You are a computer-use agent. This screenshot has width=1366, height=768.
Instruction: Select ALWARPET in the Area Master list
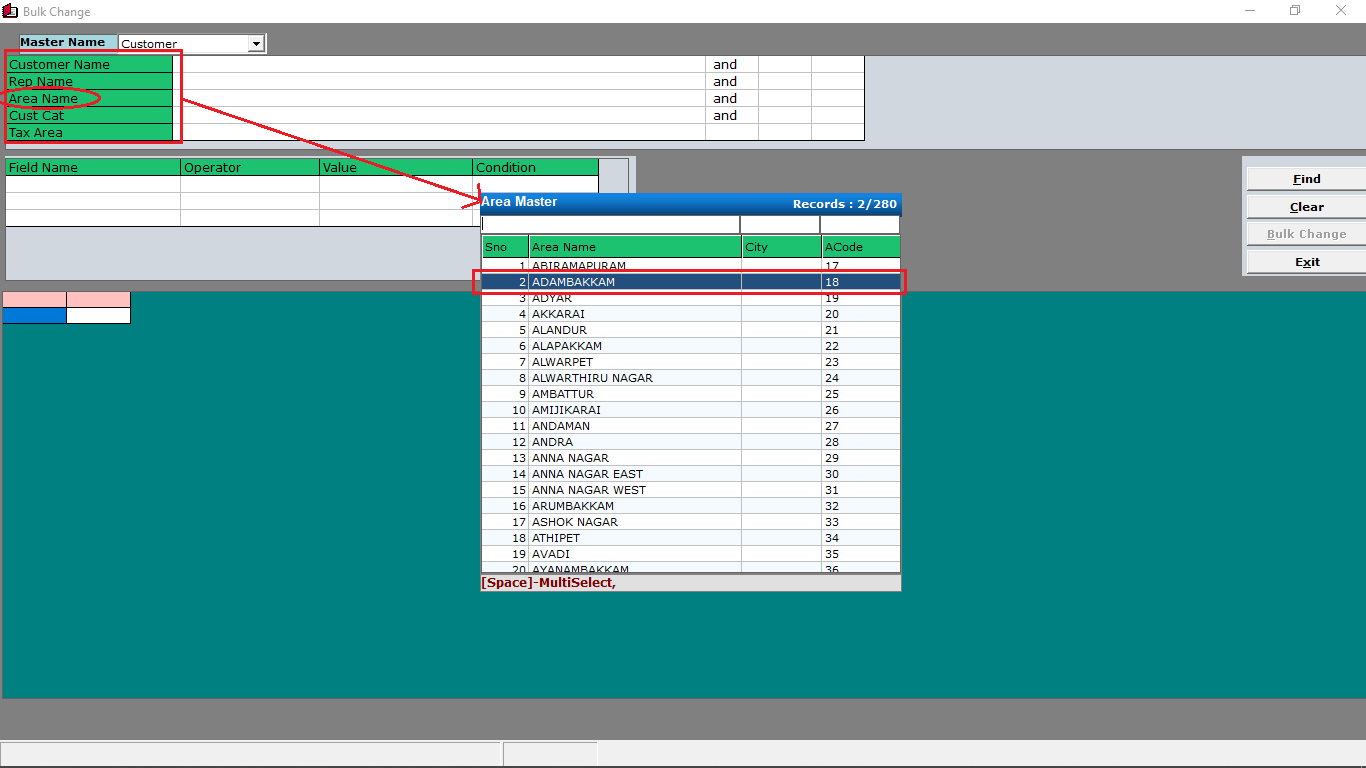tap(691, 362)
